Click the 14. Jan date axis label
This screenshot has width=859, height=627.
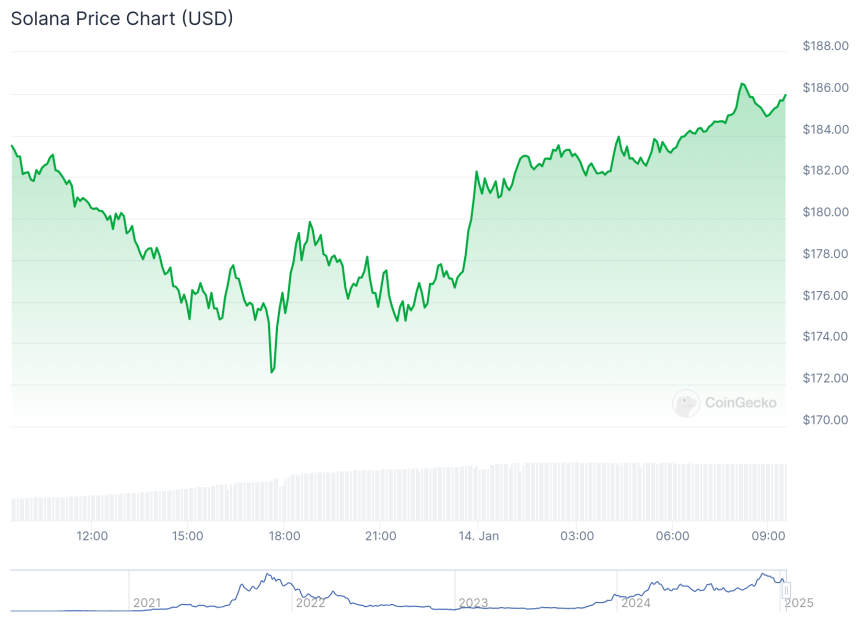click(x=477, y=536)
